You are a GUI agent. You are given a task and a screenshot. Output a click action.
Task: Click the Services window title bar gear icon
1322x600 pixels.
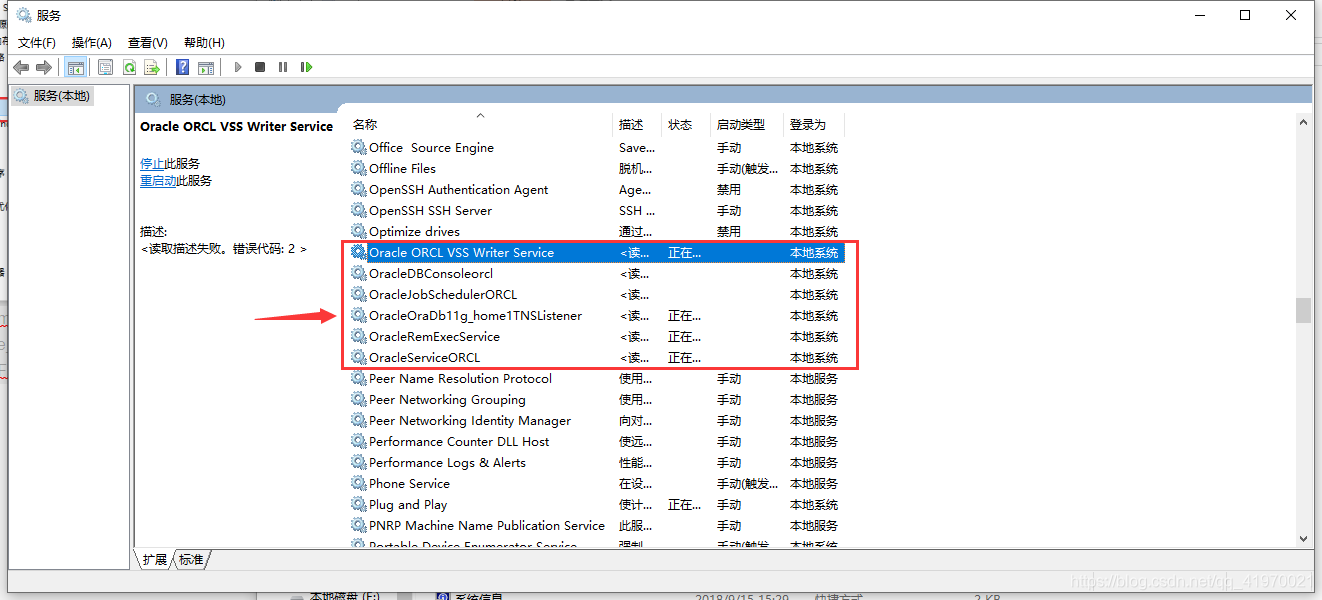click(24, 15)
